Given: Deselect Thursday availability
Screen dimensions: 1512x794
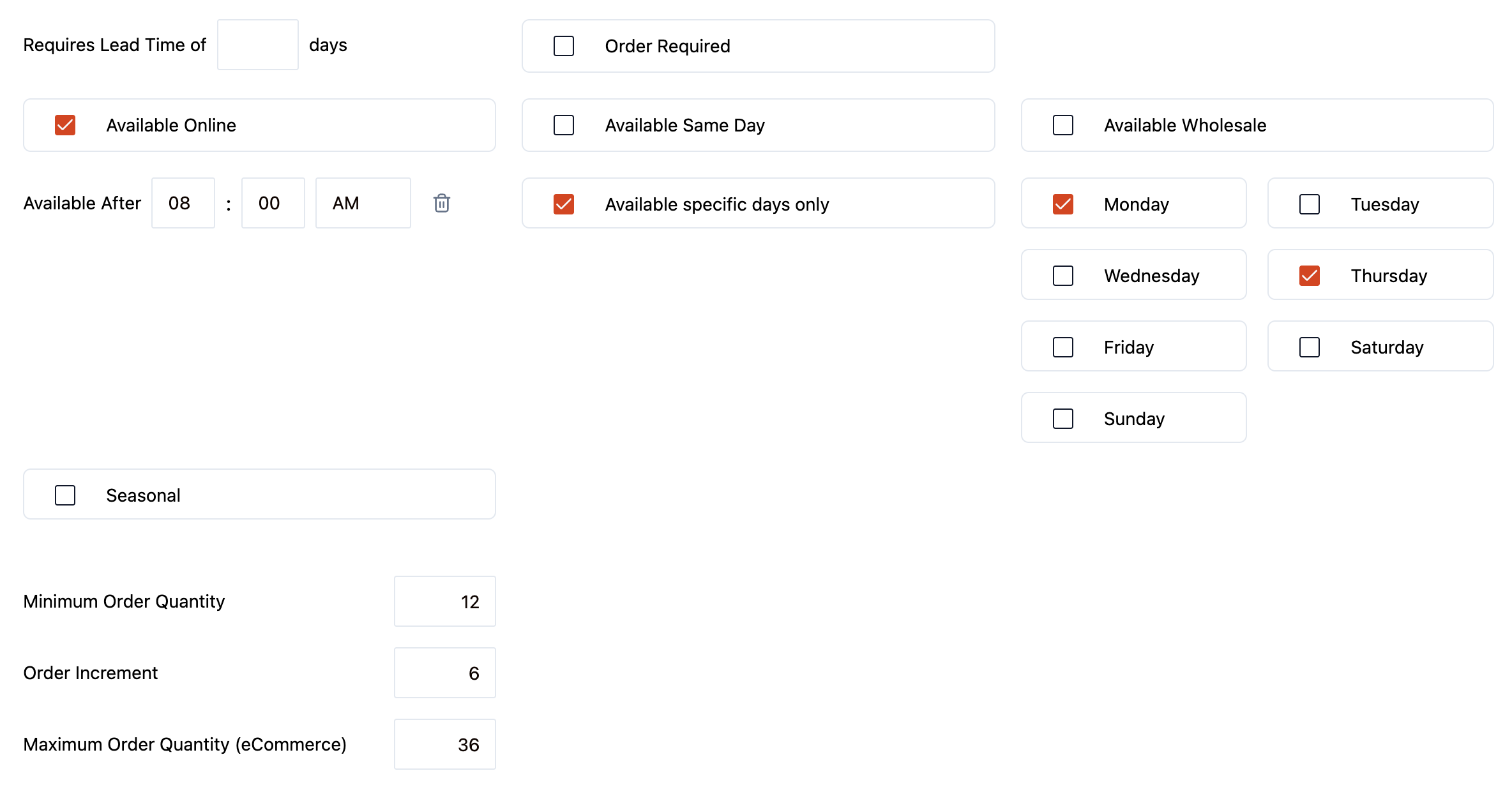Looking at the screenshot, I should click(1309, 276).
